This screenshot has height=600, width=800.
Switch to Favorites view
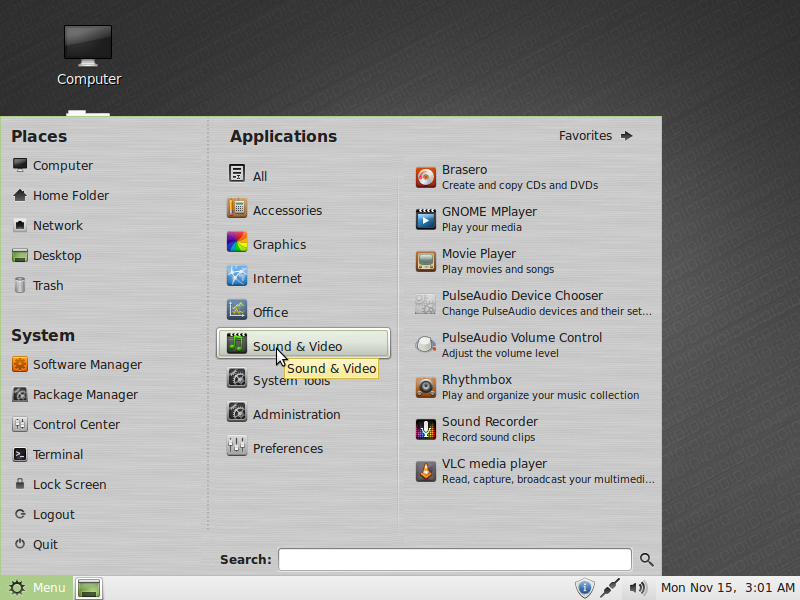tap(596, 136)
